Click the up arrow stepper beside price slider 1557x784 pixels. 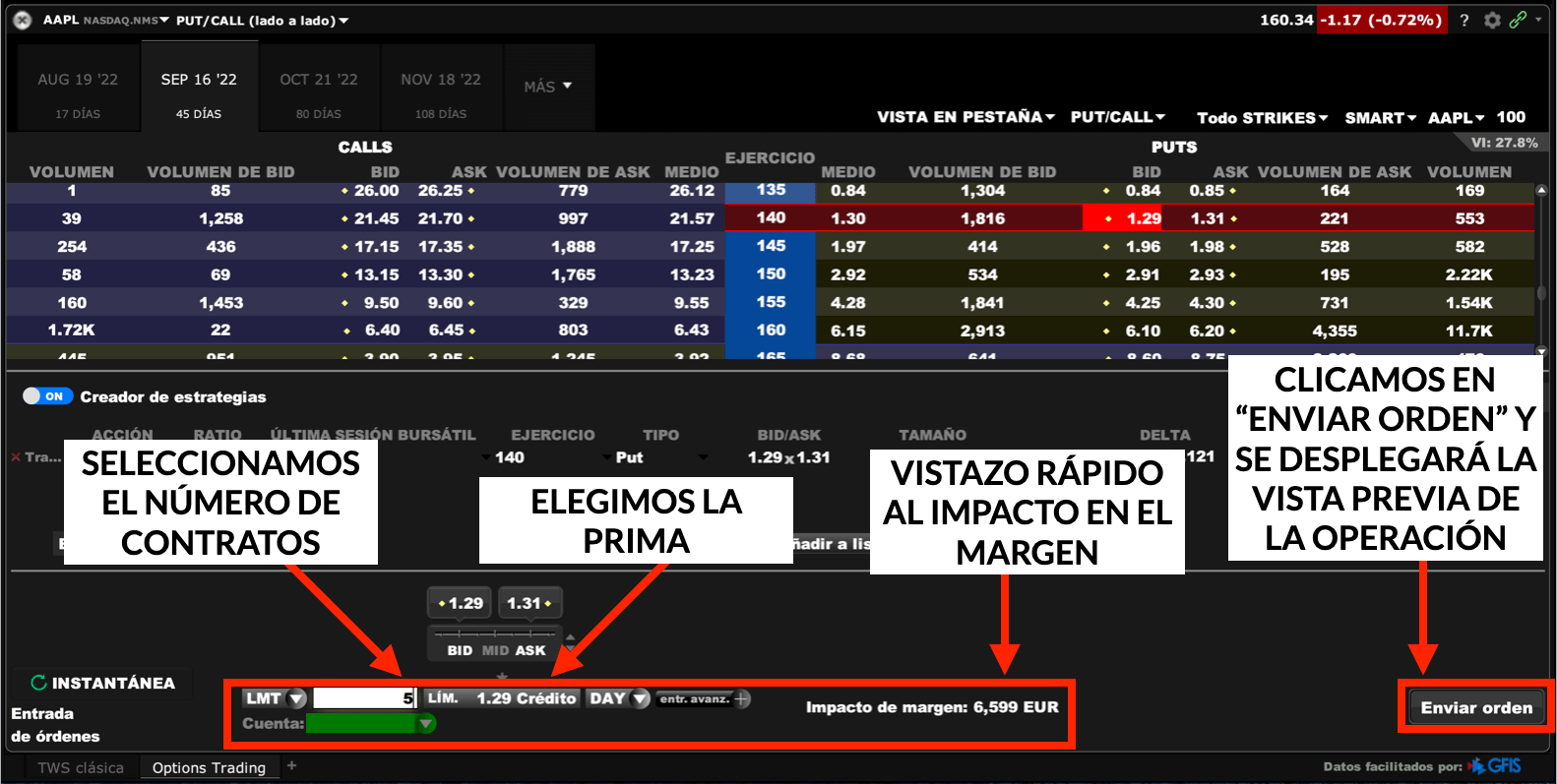tap(570, 638)
